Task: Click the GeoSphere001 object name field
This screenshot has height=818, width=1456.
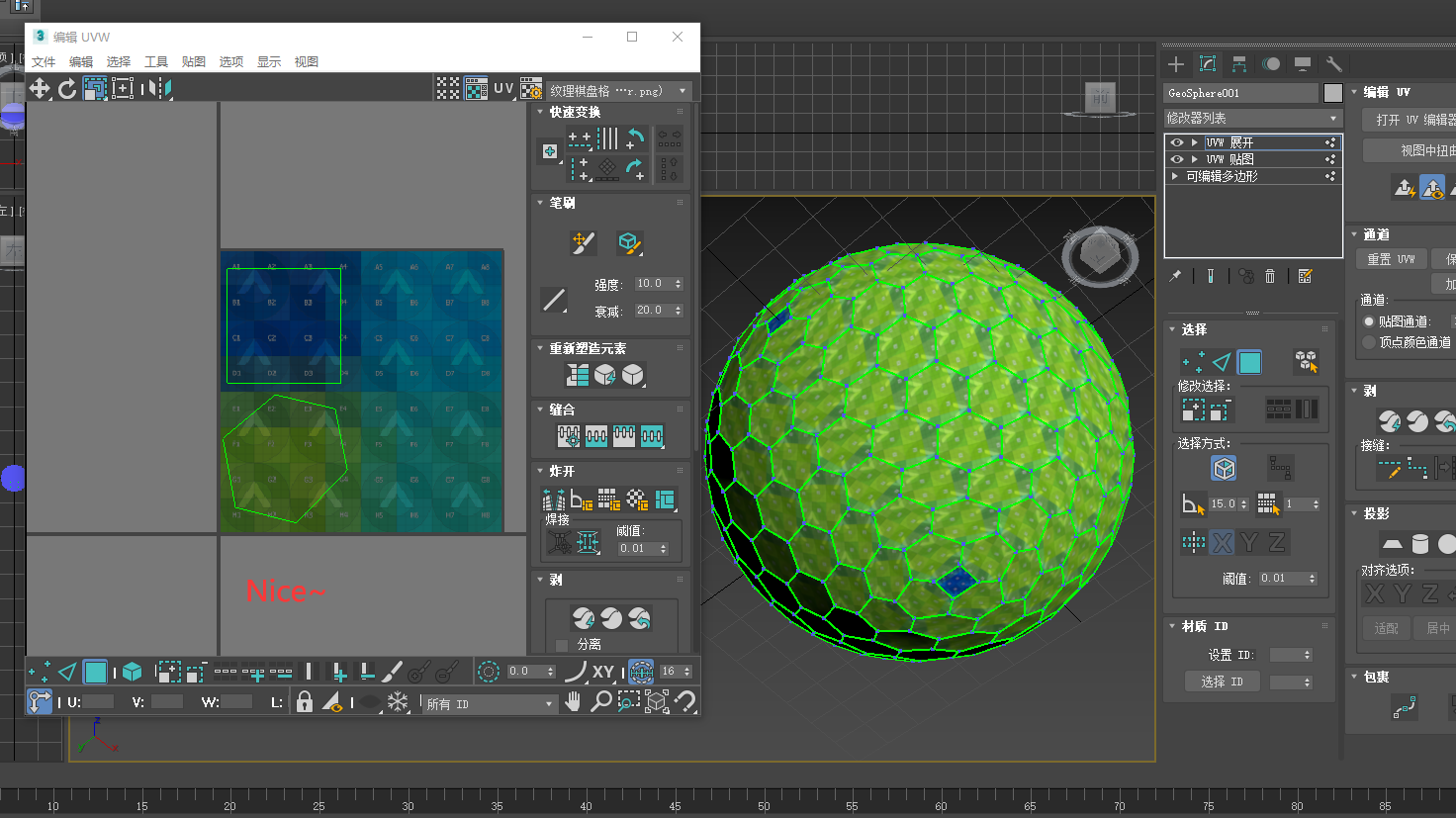Action: (1241, 93)
